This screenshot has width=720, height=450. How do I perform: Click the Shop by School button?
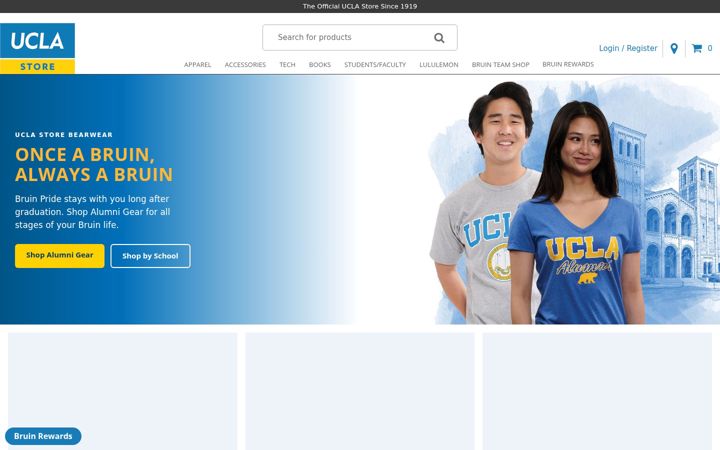click(150, 256)
